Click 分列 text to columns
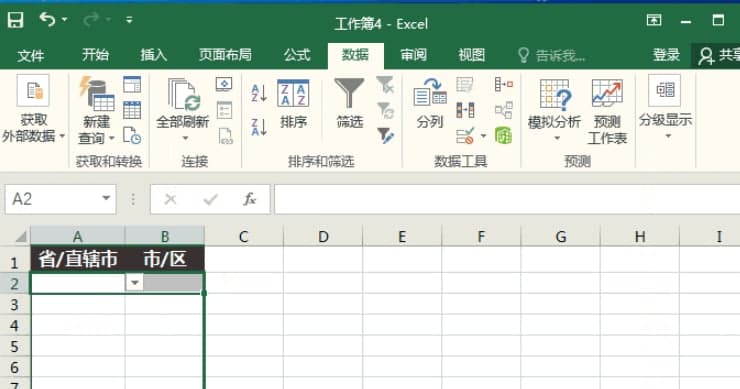Screen dimensions: 740x389 [430, 104]
